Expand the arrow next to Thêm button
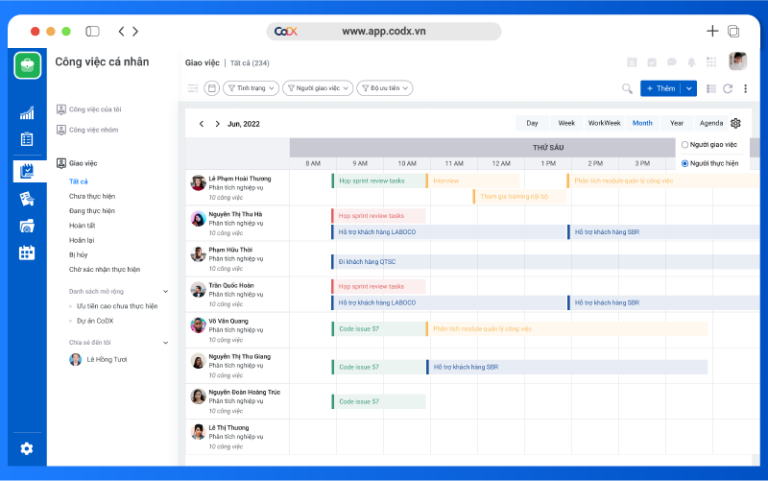 [x=690, y=88]
